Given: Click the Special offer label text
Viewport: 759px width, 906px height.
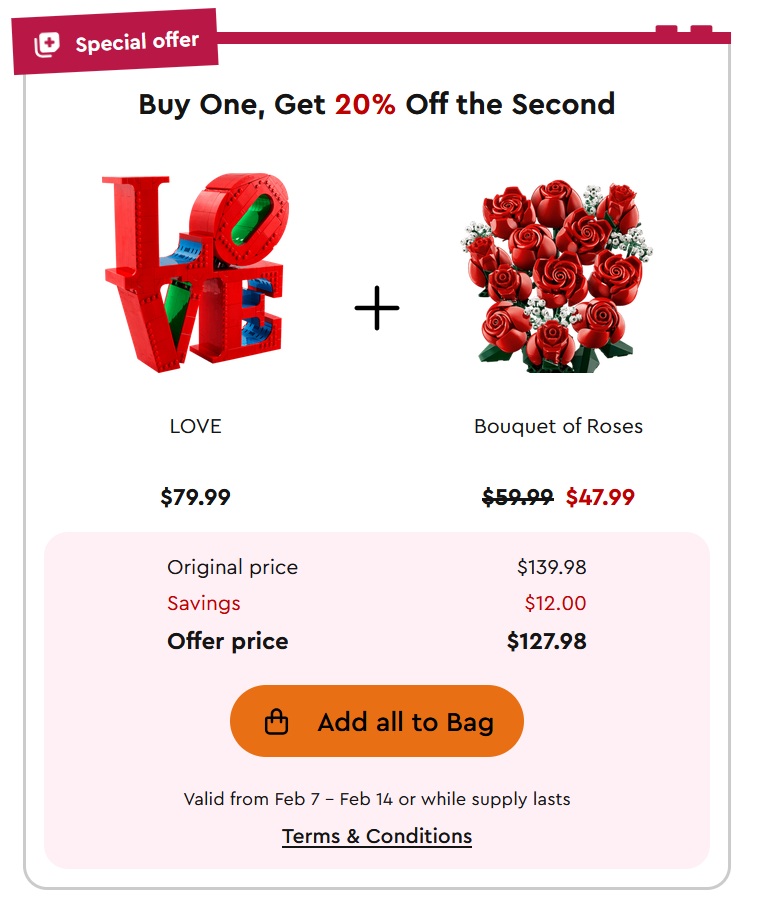Looking at the screenshot, I should point(137,43).
